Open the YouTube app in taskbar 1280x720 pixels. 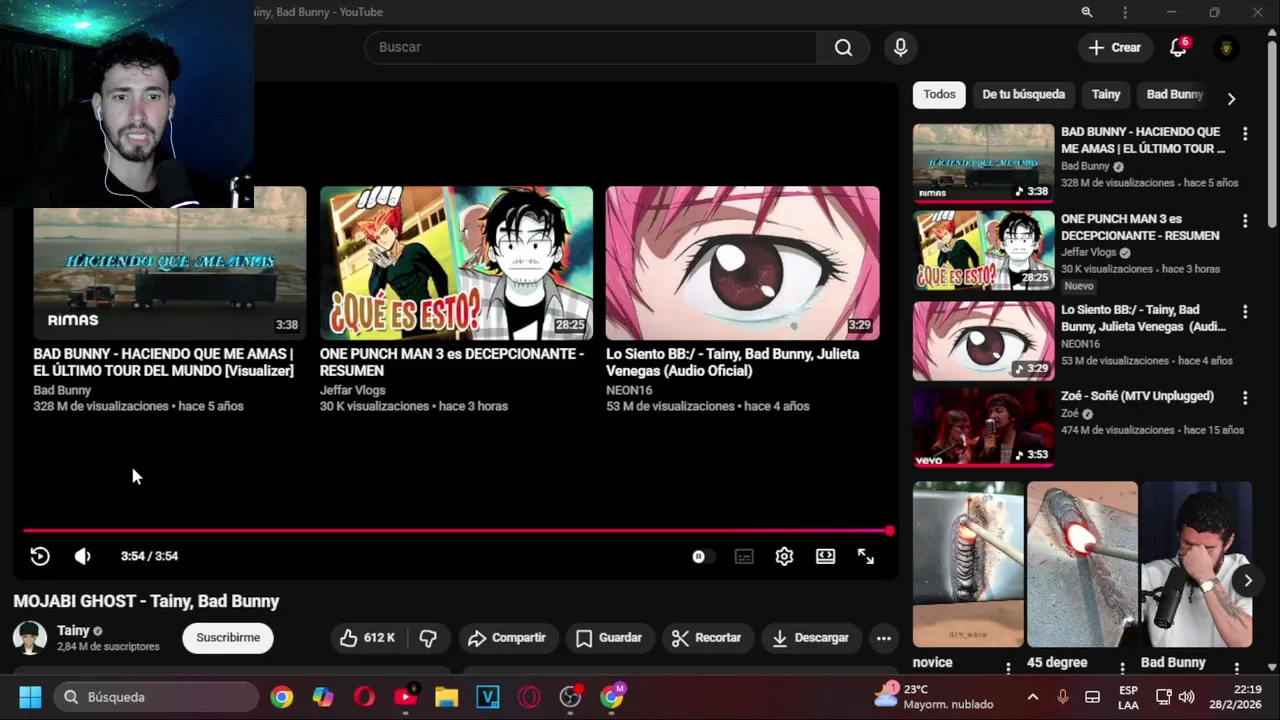(x=405, y=697)
